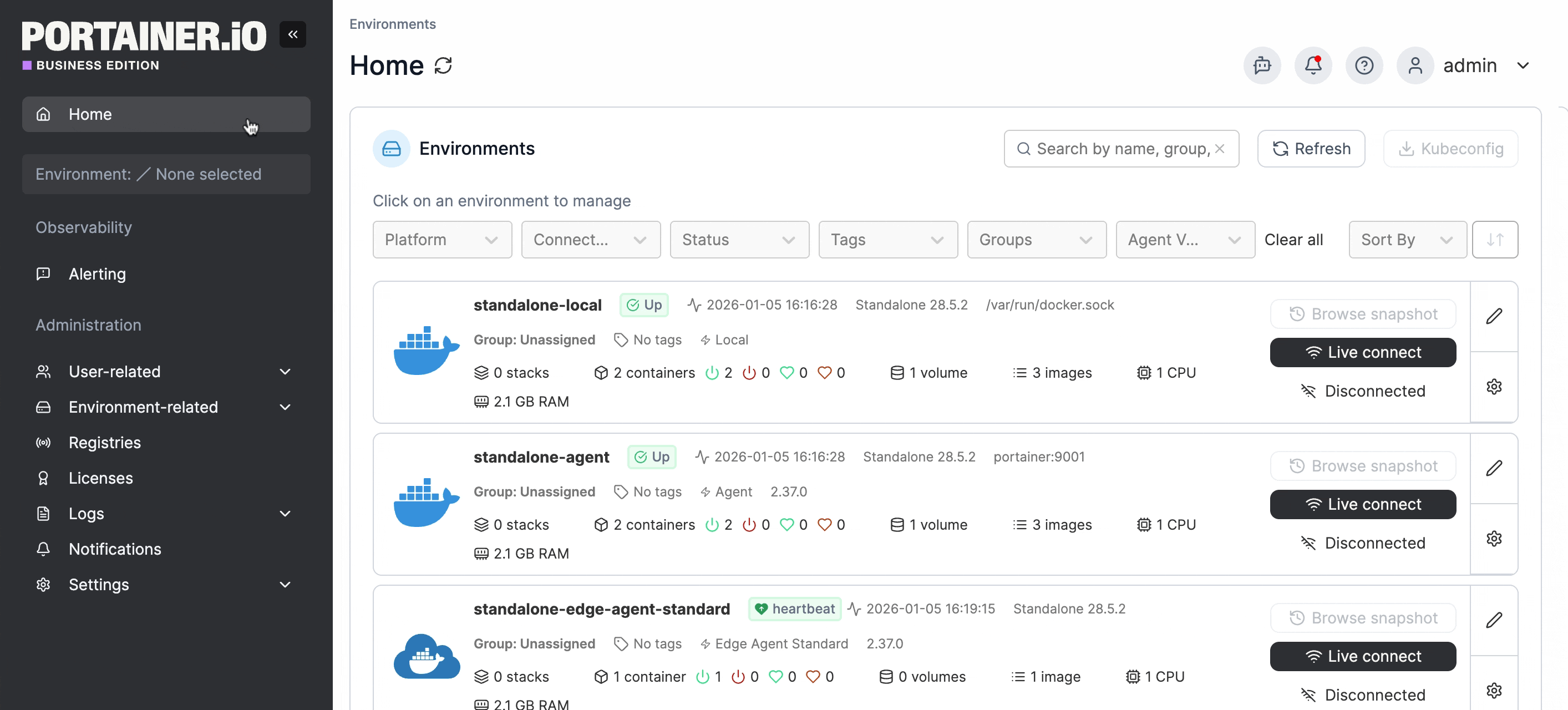Collapse the sidebar with the double-chevron icon
The height and width of the screenshot is (710, 1568).
pos(293,34)
